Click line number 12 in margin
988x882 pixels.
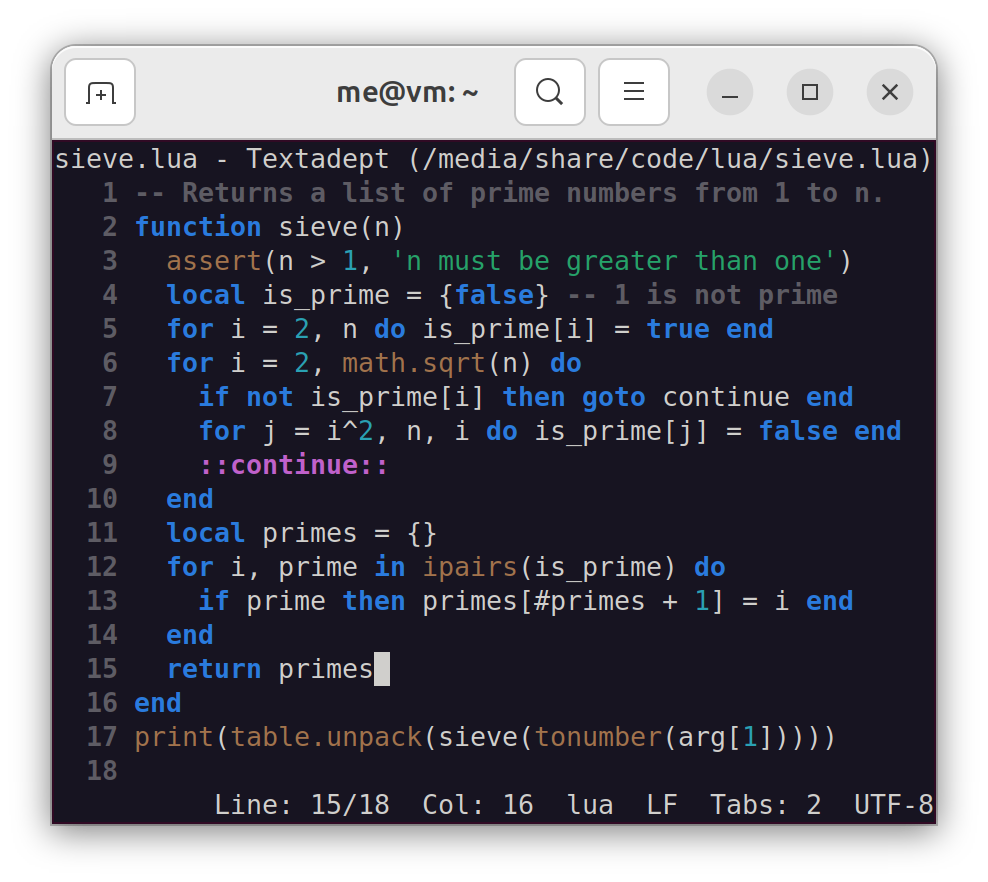click(102, 567)
